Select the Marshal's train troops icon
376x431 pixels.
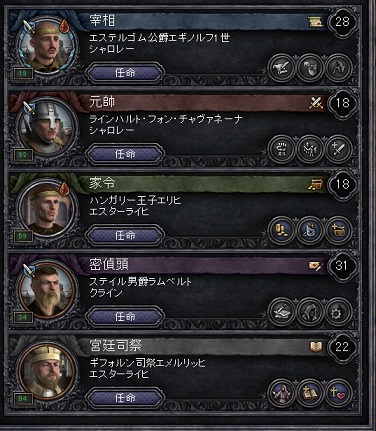pyautogui.click(x=310, y=149)
